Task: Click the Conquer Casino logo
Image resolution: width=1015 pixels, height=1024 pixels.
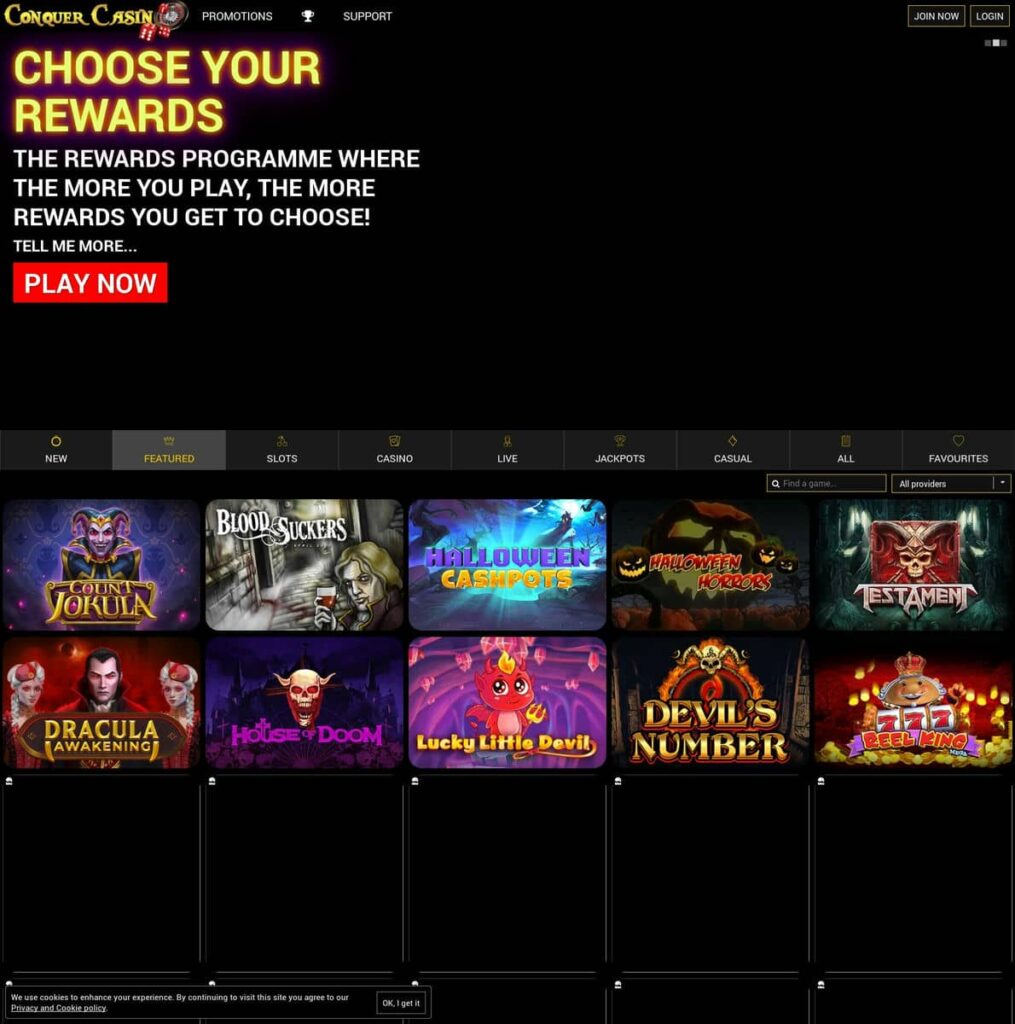Action: click(95, 19)
